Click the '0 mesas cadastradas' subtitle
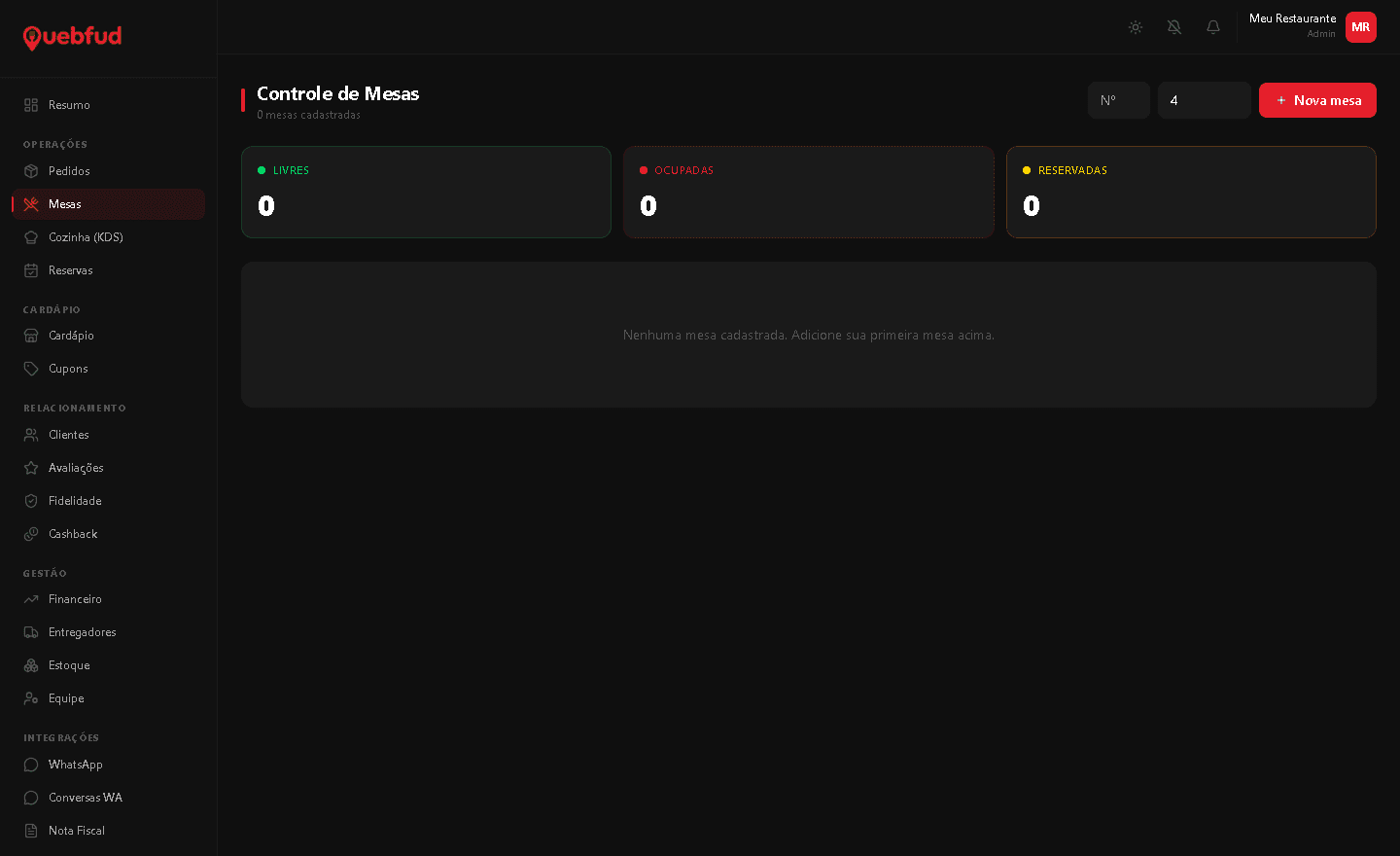1400x856 pixels. pos(308,115)
